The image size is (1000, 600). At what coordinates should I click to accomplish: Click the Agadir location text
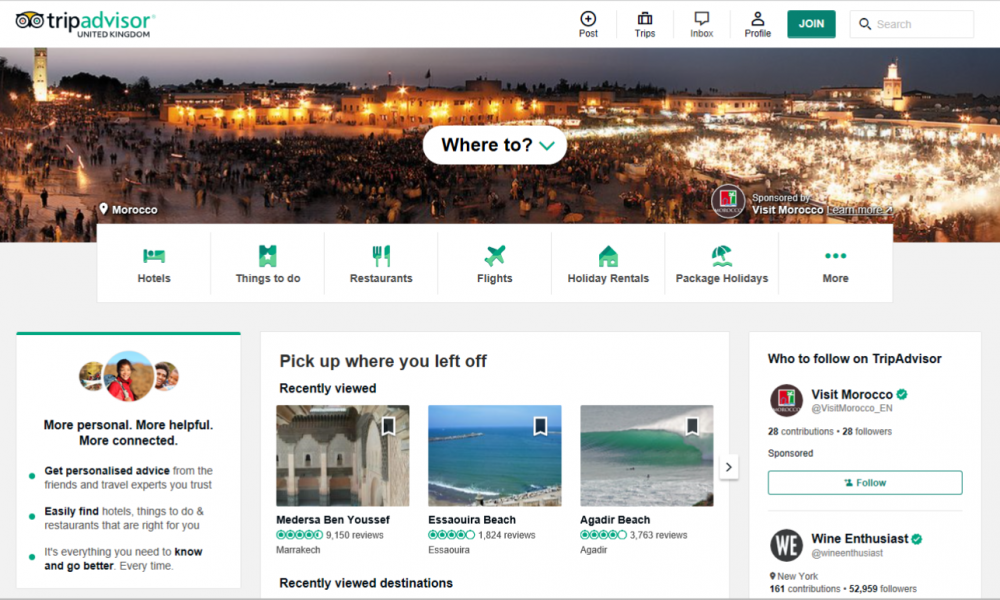[x=594, y=550]
